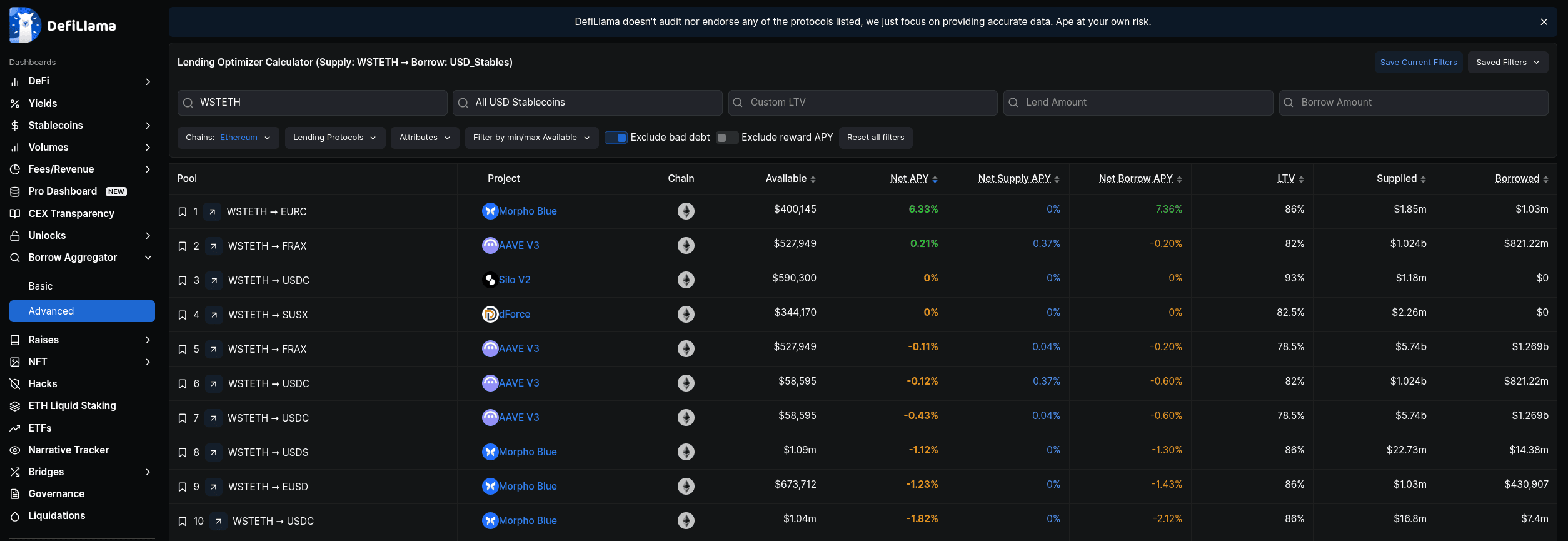Bookmark pool row number 10
Viewport: 1568px width, 541px height.
click(183, 522)
